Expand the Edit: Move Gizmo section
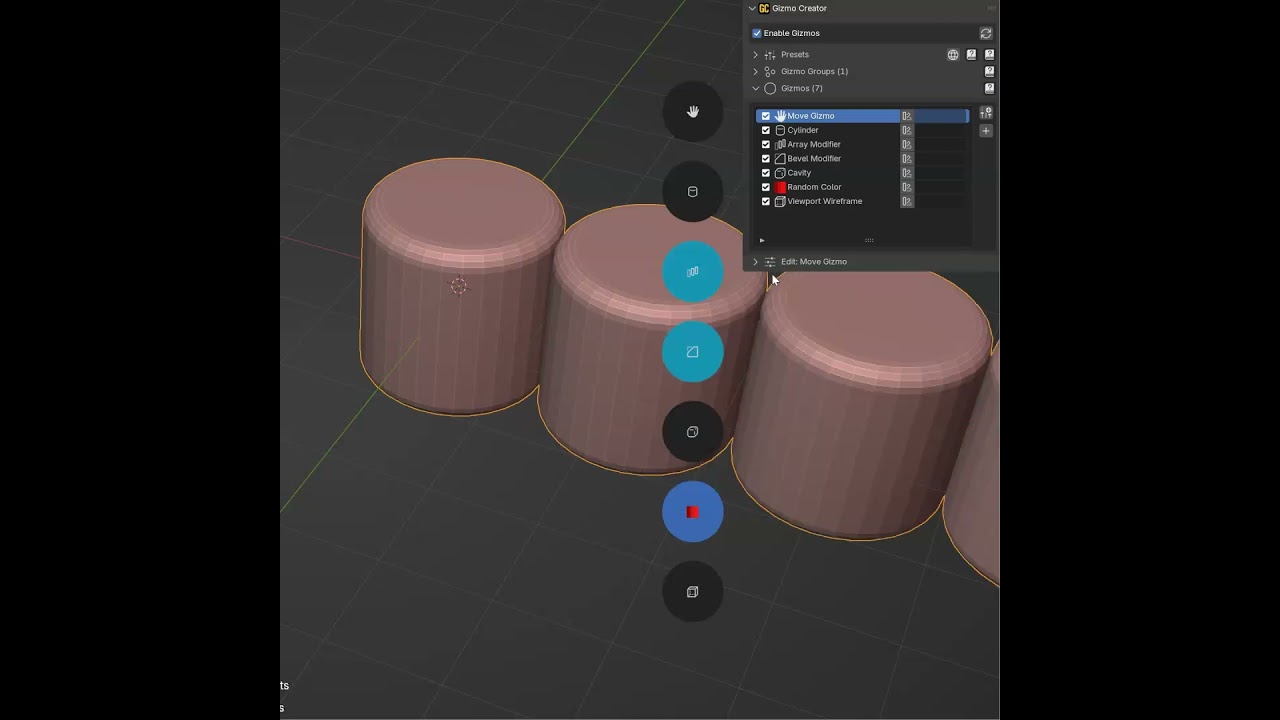 point(756,262)
